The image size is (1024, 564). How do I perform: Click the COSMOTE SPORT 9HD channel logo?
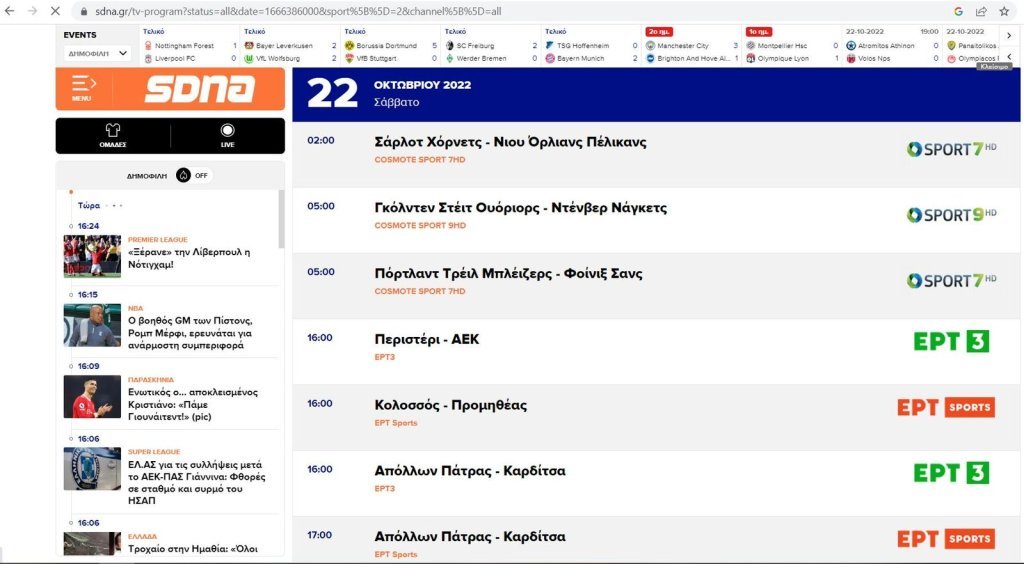(x=951, y=215)
